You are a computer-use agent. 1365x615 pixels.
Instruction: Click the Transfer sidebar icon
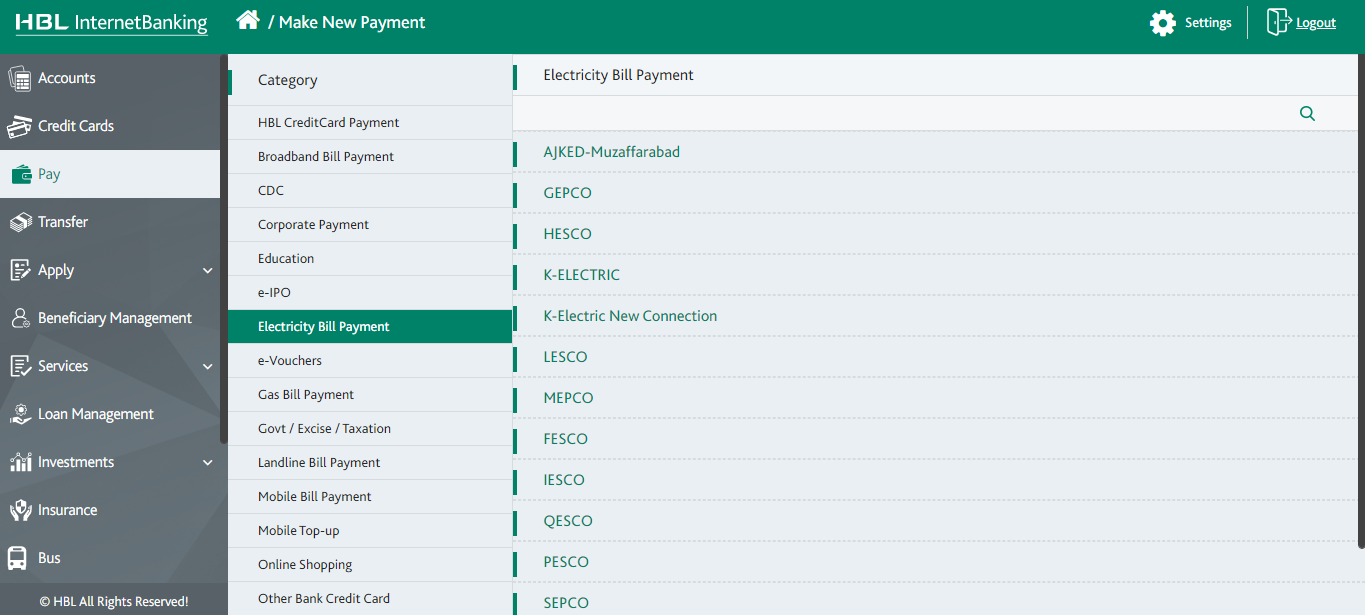coord(19,222)
